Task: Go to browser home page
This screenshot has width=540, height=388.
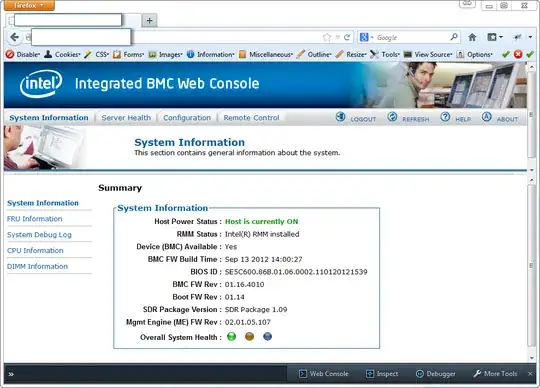Action: tap(472, 37)
